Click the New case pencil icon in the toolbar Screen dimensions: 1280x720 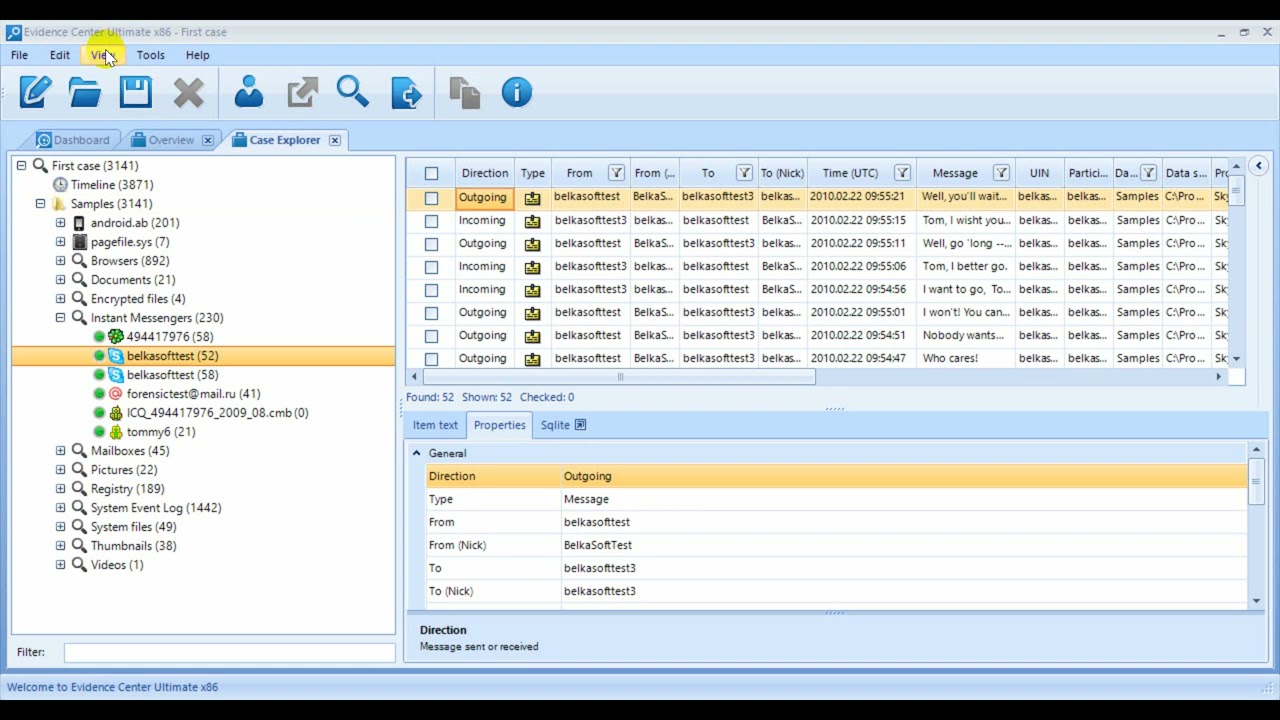point(35,93)
